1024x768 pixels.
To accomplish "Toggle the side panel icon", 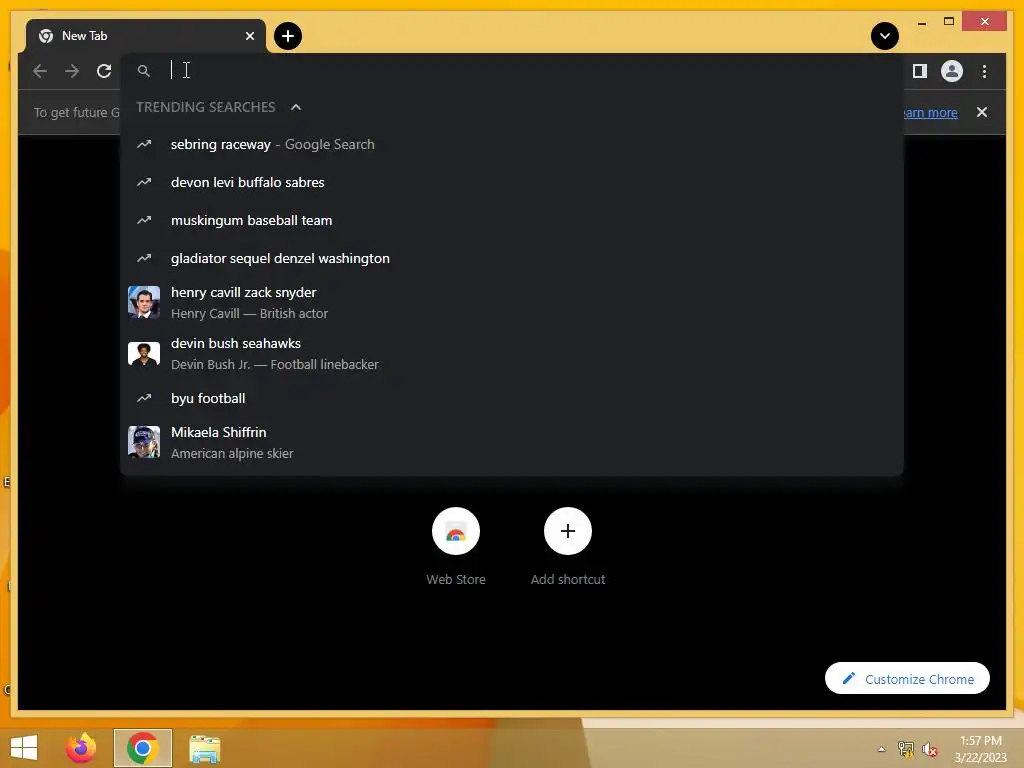I will point(920,71).
